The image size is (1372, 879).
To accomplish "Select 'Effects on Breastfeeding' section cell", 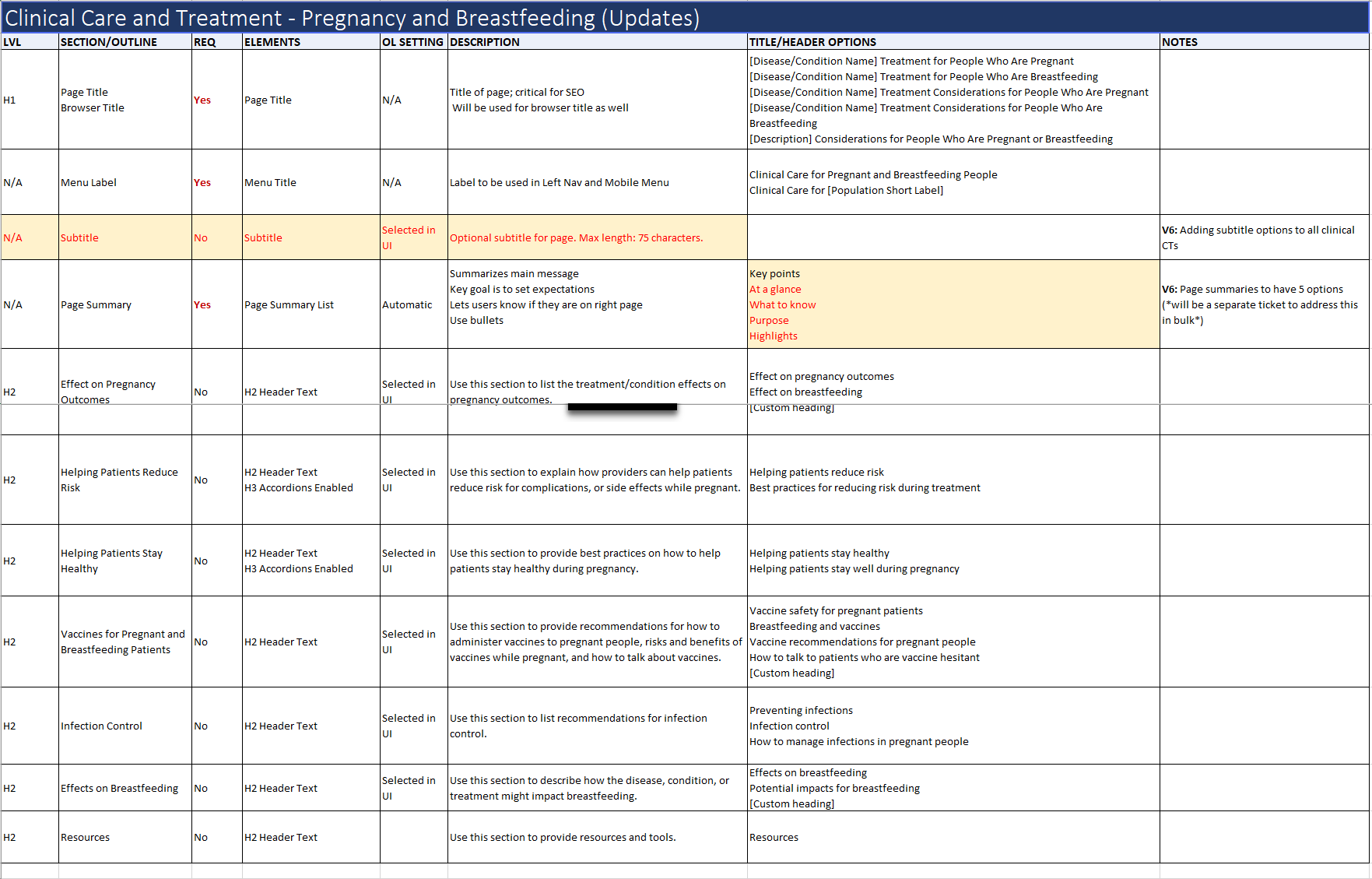I will pos(125,788).
